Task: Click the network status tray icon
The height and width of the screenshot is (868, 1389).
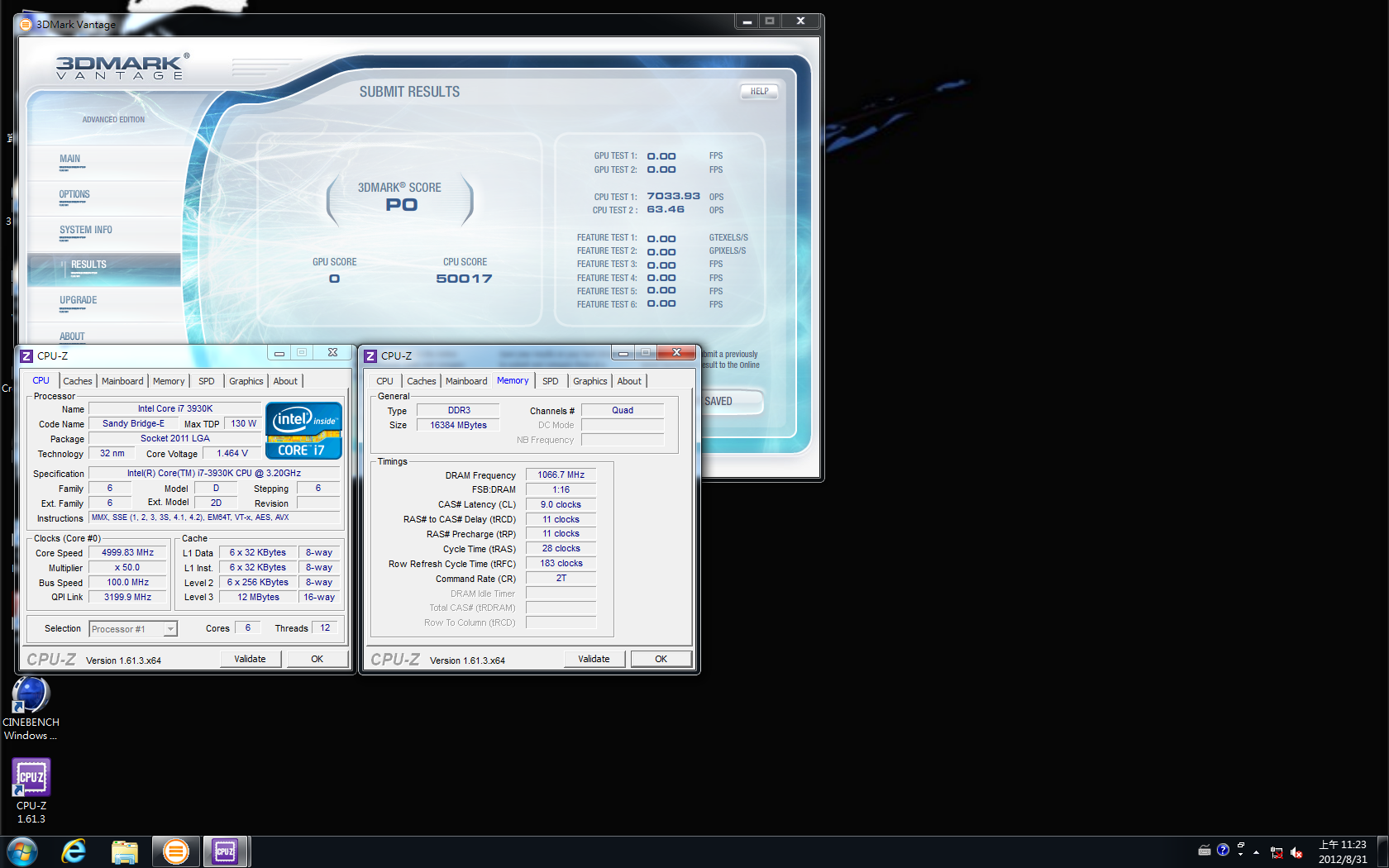Action: pyautogui.click(x=1277, y=852)
